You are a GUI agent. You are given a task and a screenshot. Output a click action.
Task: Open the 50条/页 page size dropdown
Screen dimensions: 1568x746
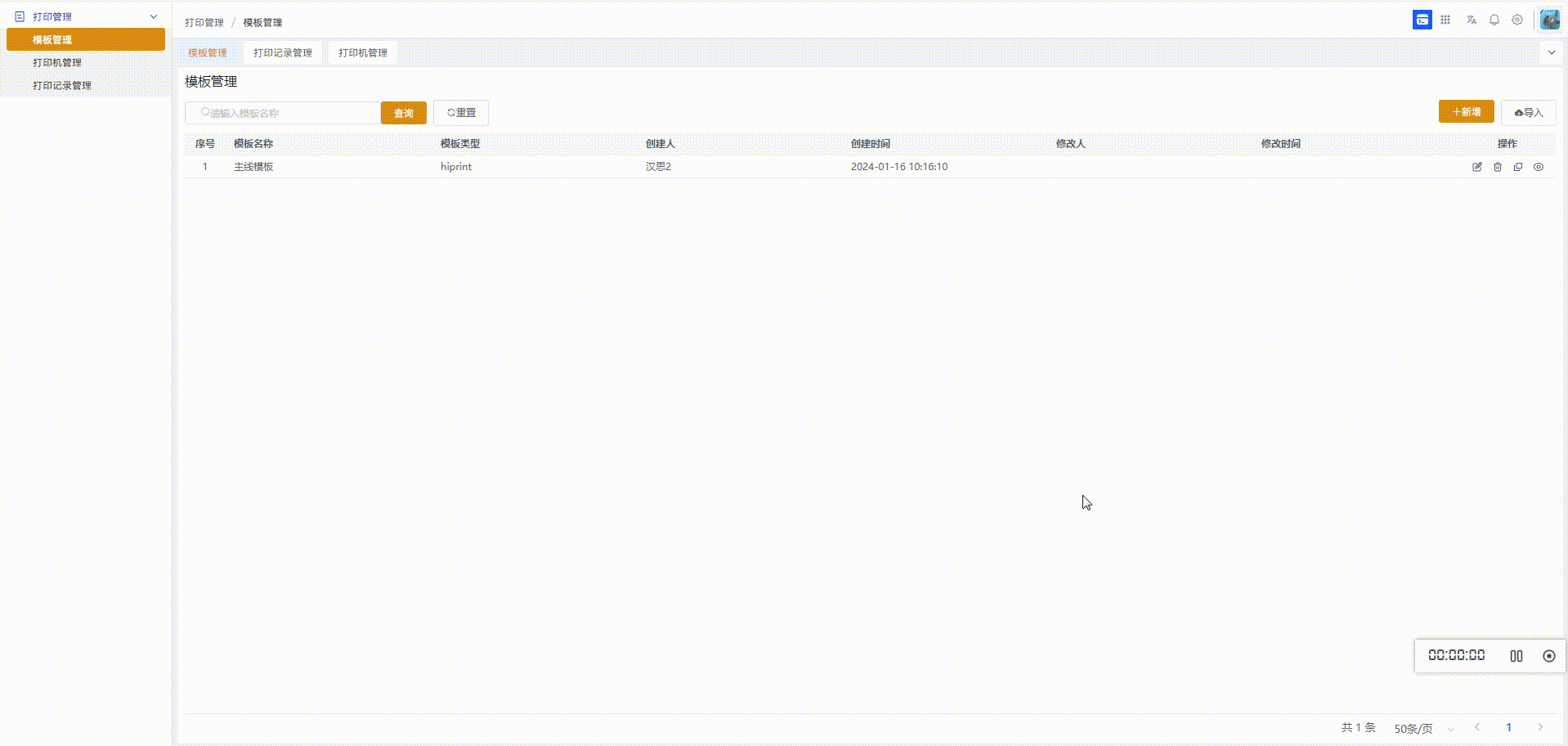point(1423,728)
